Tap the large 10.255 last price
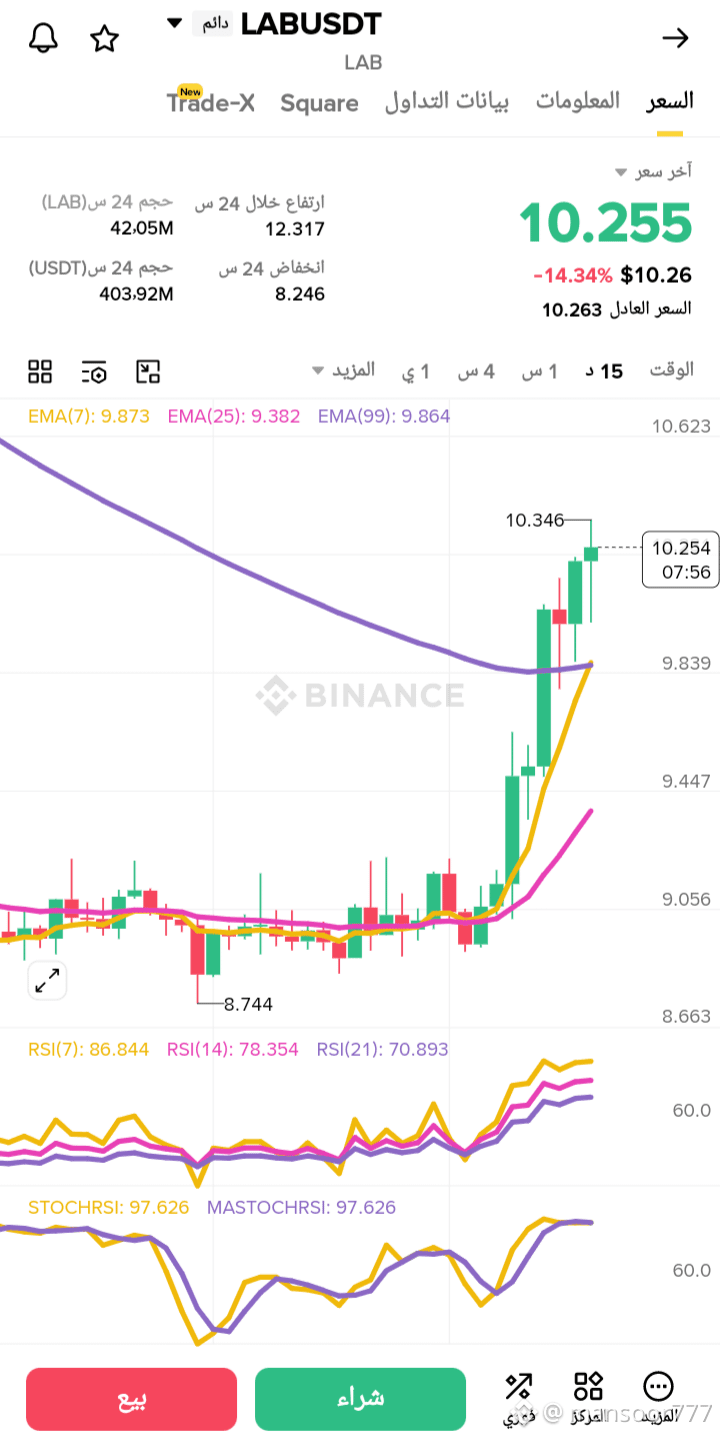The image size is (720, 1438). (606, 222)
